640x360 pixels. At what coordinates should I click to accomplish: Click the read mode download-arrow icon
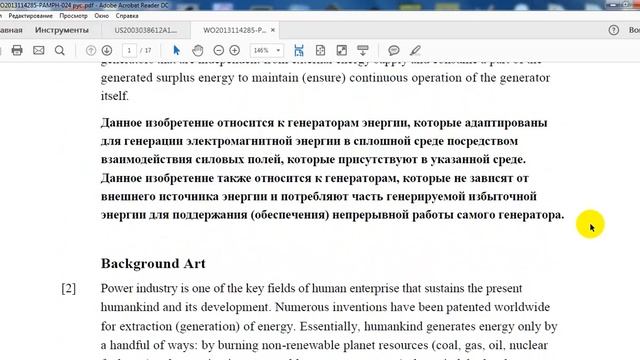(363, 50)
